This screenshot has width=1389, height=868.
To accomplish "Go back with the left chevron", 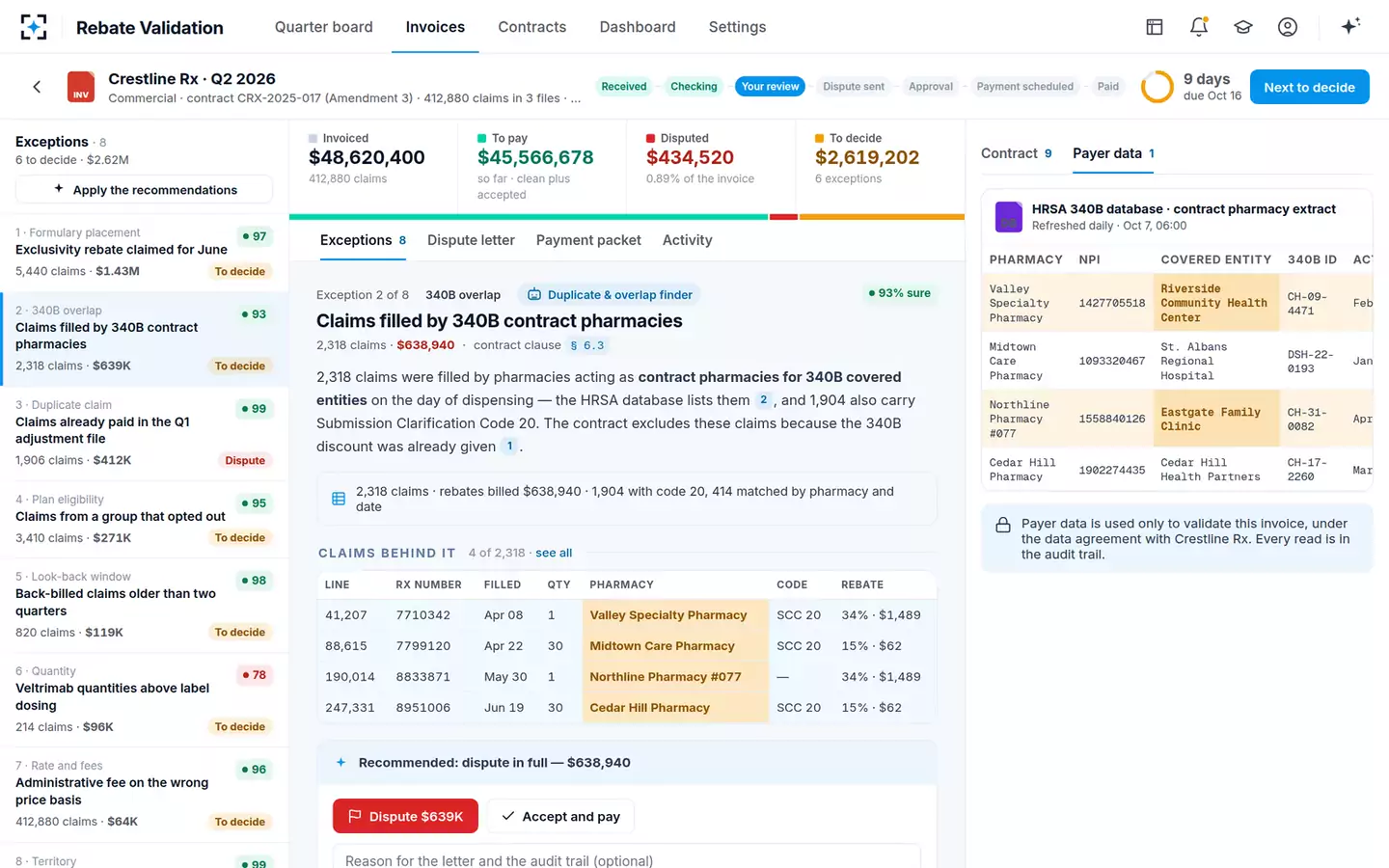I will 37,87.
